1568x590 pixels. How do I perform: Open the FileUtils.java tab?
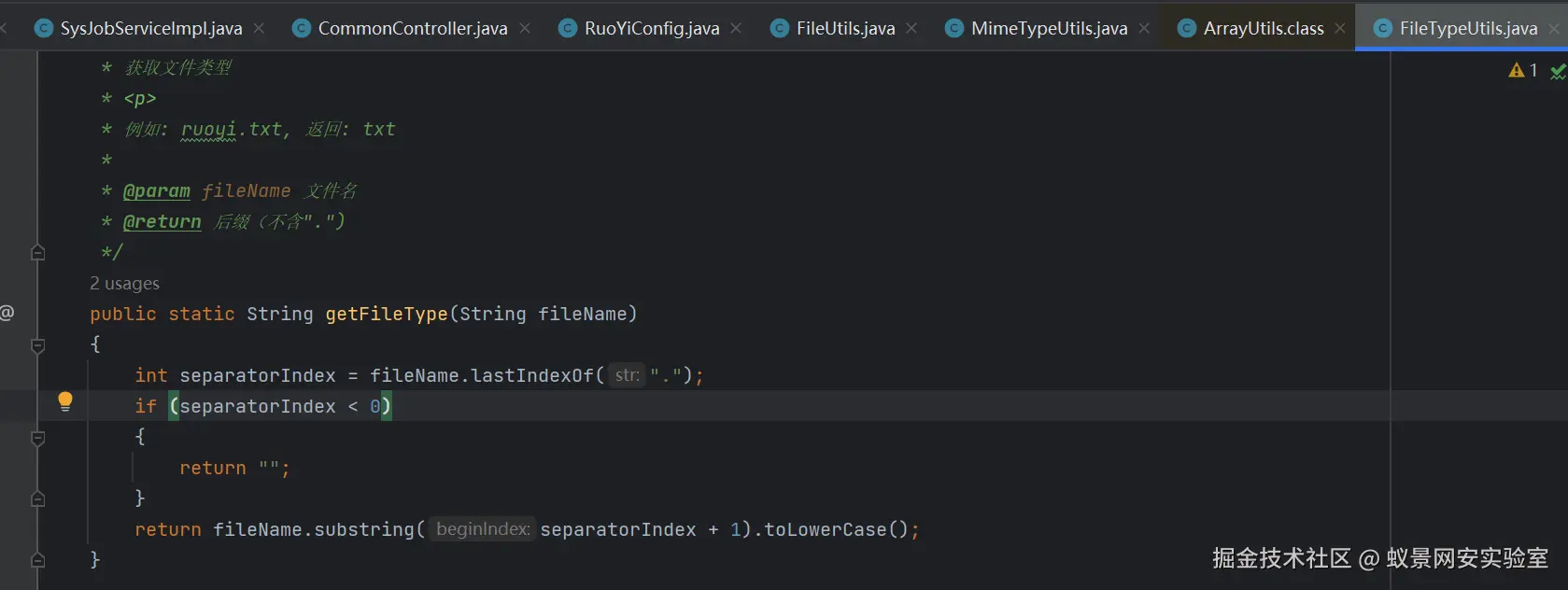(845, 28)
